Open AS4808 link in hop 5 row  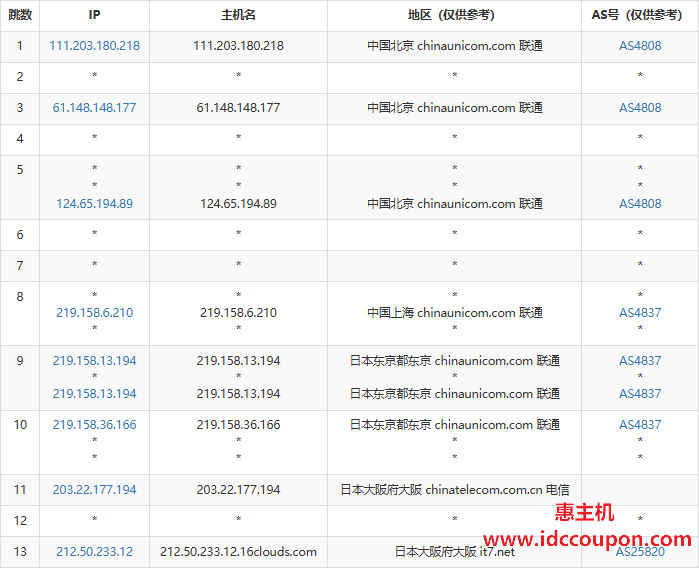point(640,204)
